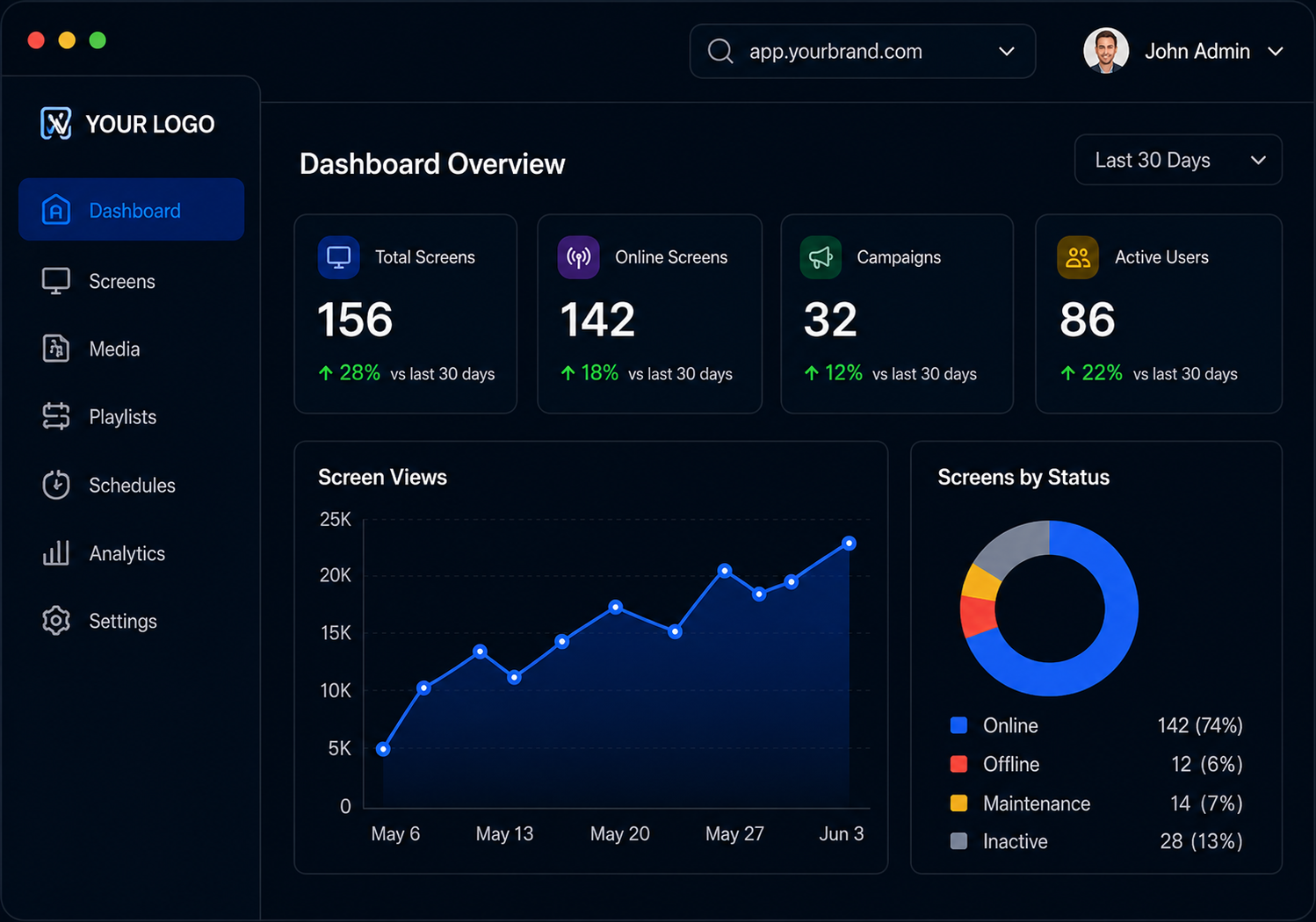Click the Jun 3 axis label
This screenshot has width=1316, height=922.
(x=841, y=833)
